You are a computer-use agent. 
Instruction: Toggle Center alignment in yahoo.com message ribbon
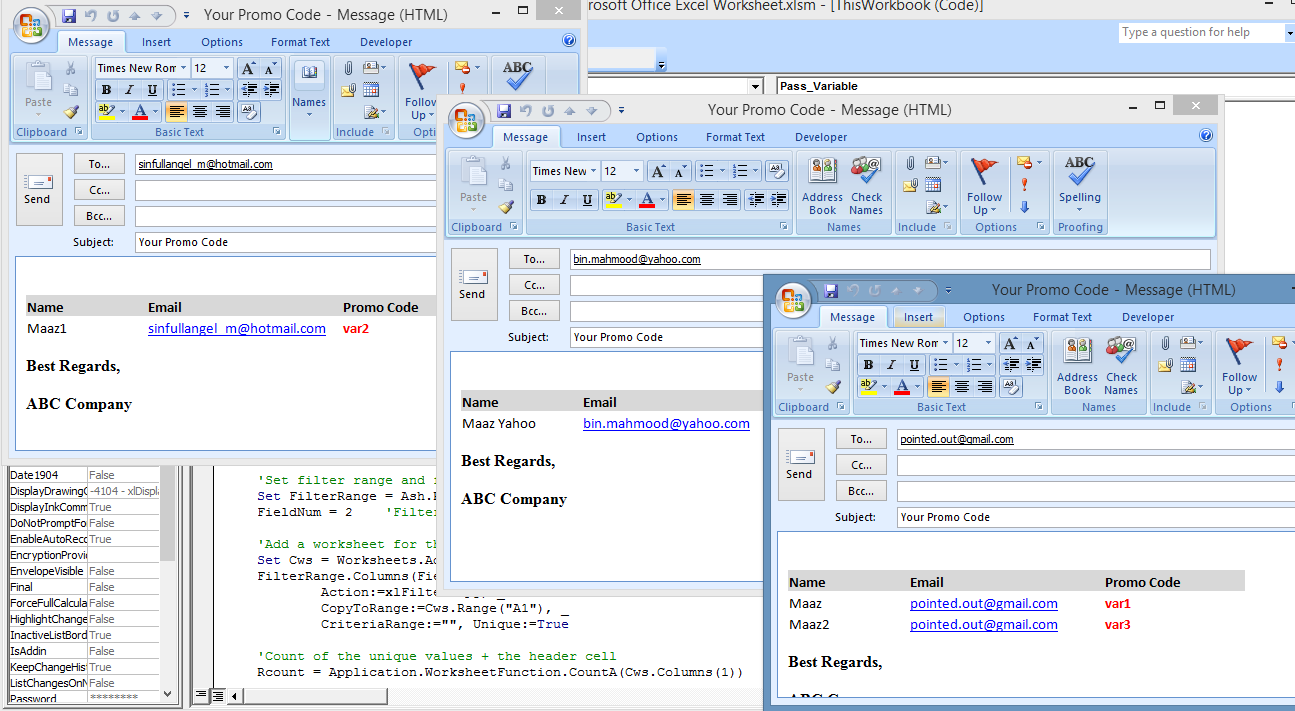tap(707, 200)
